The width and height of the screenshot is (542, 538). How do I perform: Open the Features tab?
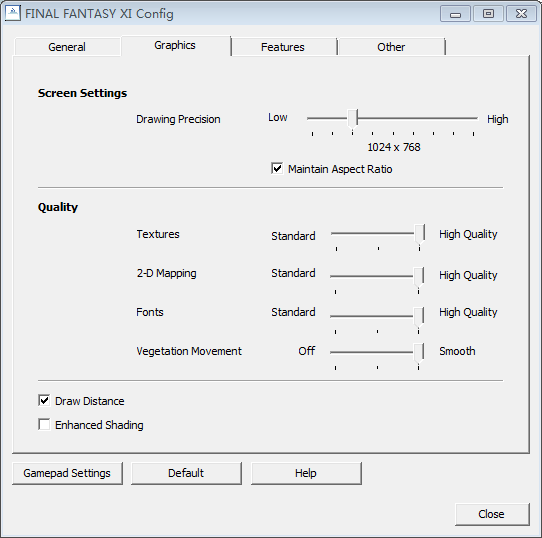(x=283, y=47)
